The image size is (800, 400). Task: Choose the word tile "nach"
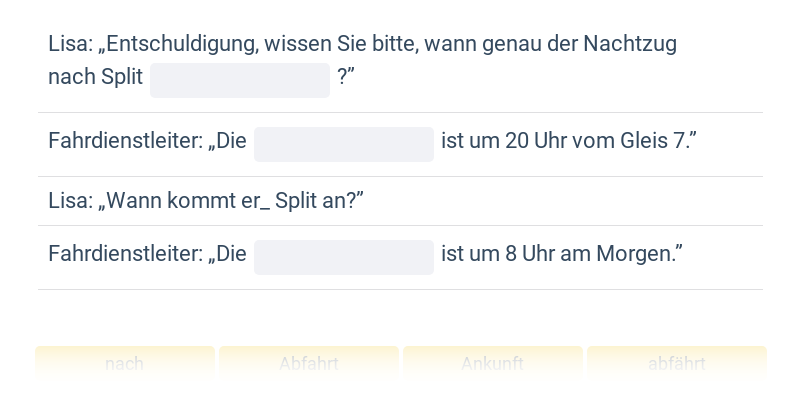(x=124, y=364)
